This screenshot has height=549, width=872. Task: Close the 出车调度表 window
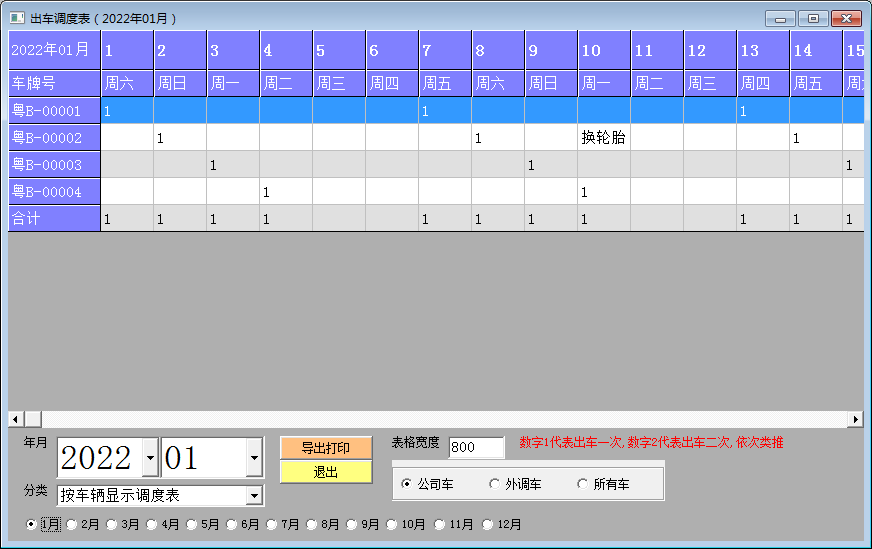[846, 19]
